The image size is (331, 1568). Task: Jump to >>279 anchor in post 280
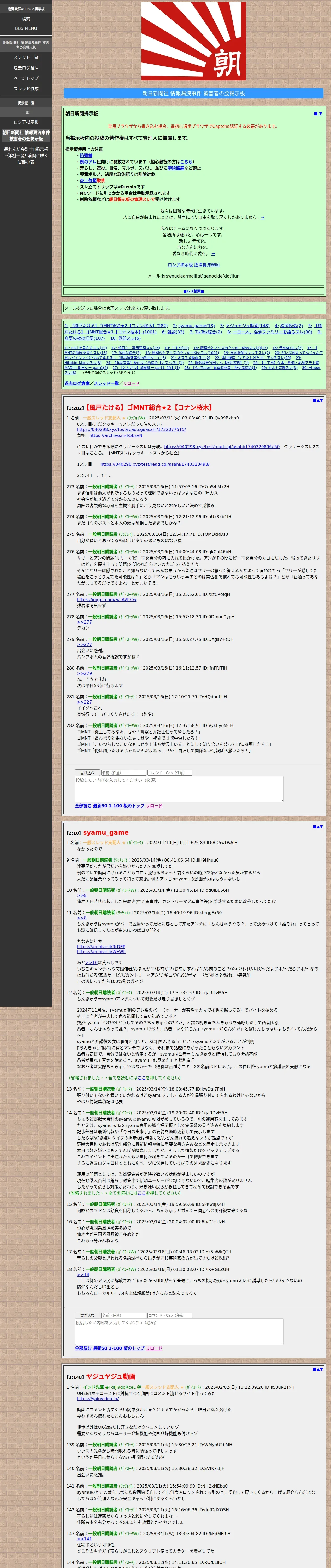point(84,673)
